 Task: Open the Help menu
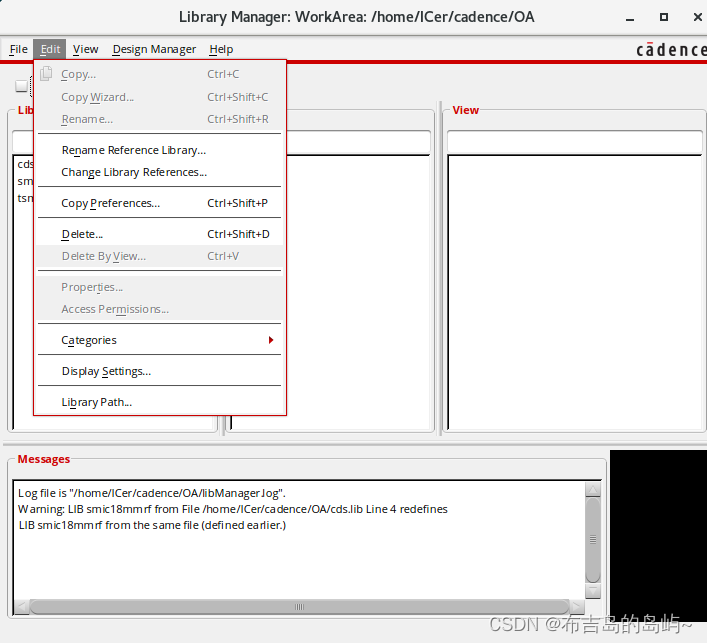click(x=221, y=49)
